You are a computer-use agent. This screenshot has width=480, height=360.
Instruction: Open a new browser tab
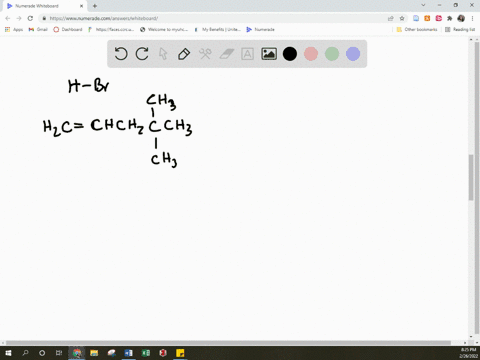tap(95, 6)
